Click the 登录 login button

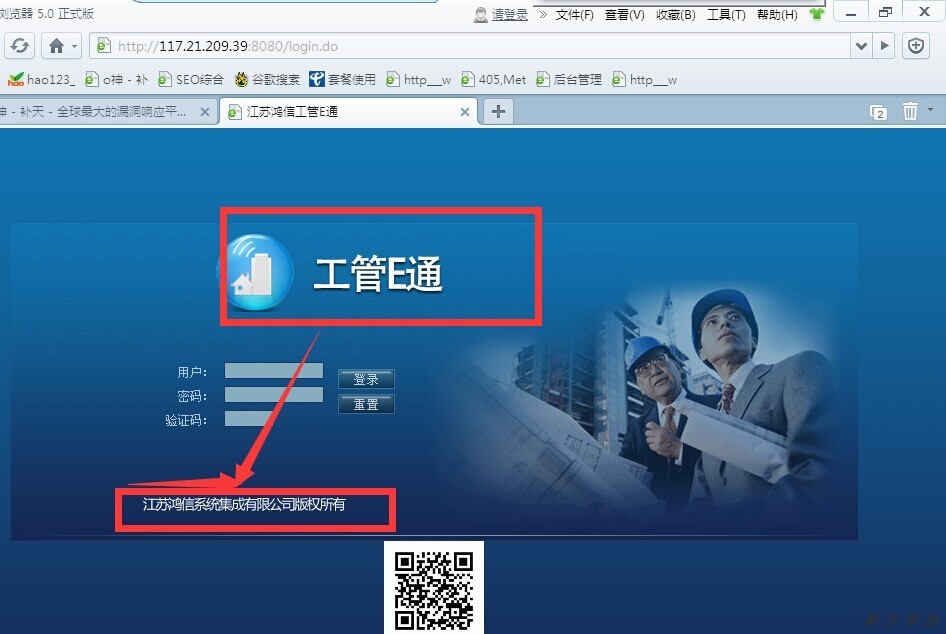click(x=366, y=379)
